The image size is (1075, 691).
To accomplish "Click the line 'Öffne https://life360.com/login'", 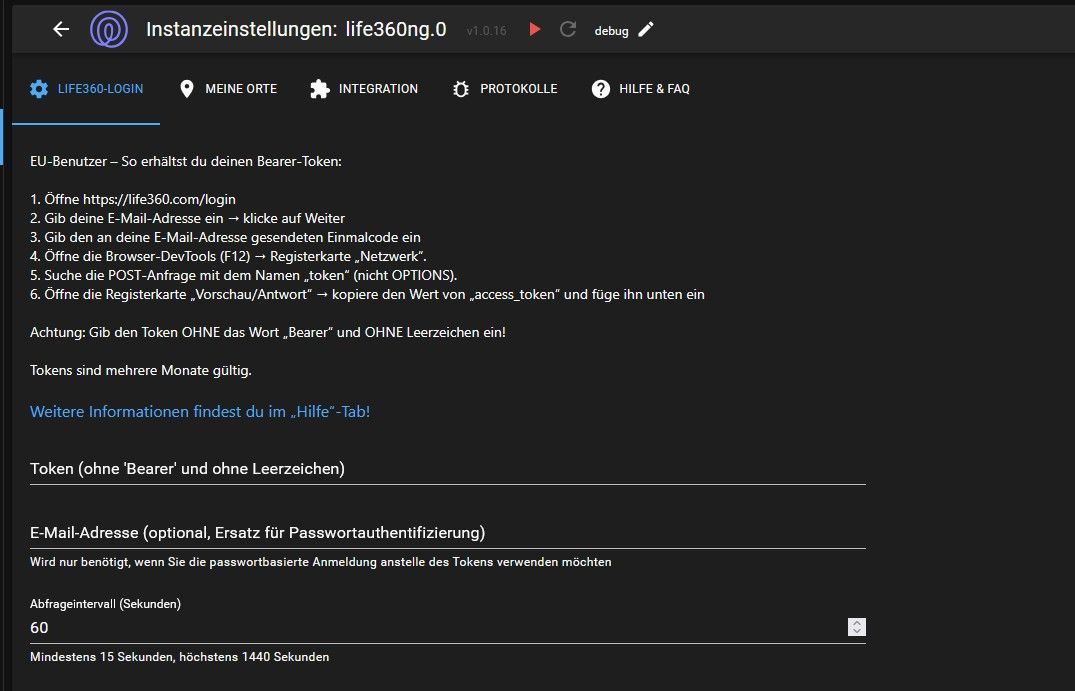I will click(133, 199).
